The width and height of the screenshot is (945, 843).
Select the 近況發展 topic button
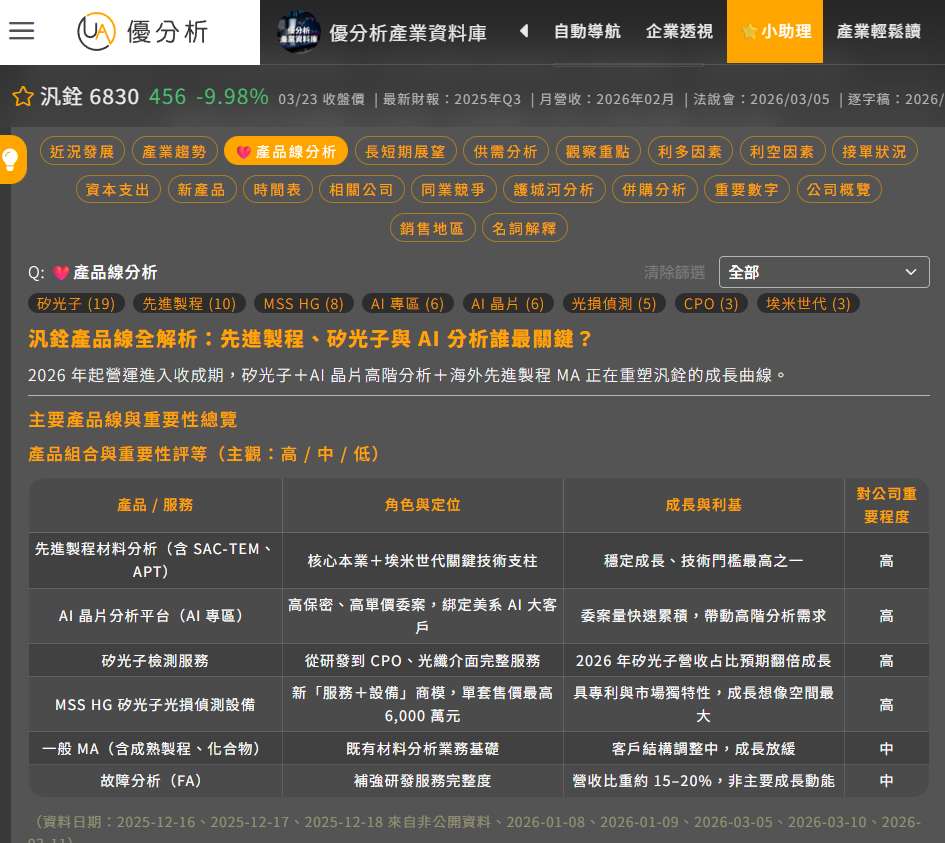point(82,151)
